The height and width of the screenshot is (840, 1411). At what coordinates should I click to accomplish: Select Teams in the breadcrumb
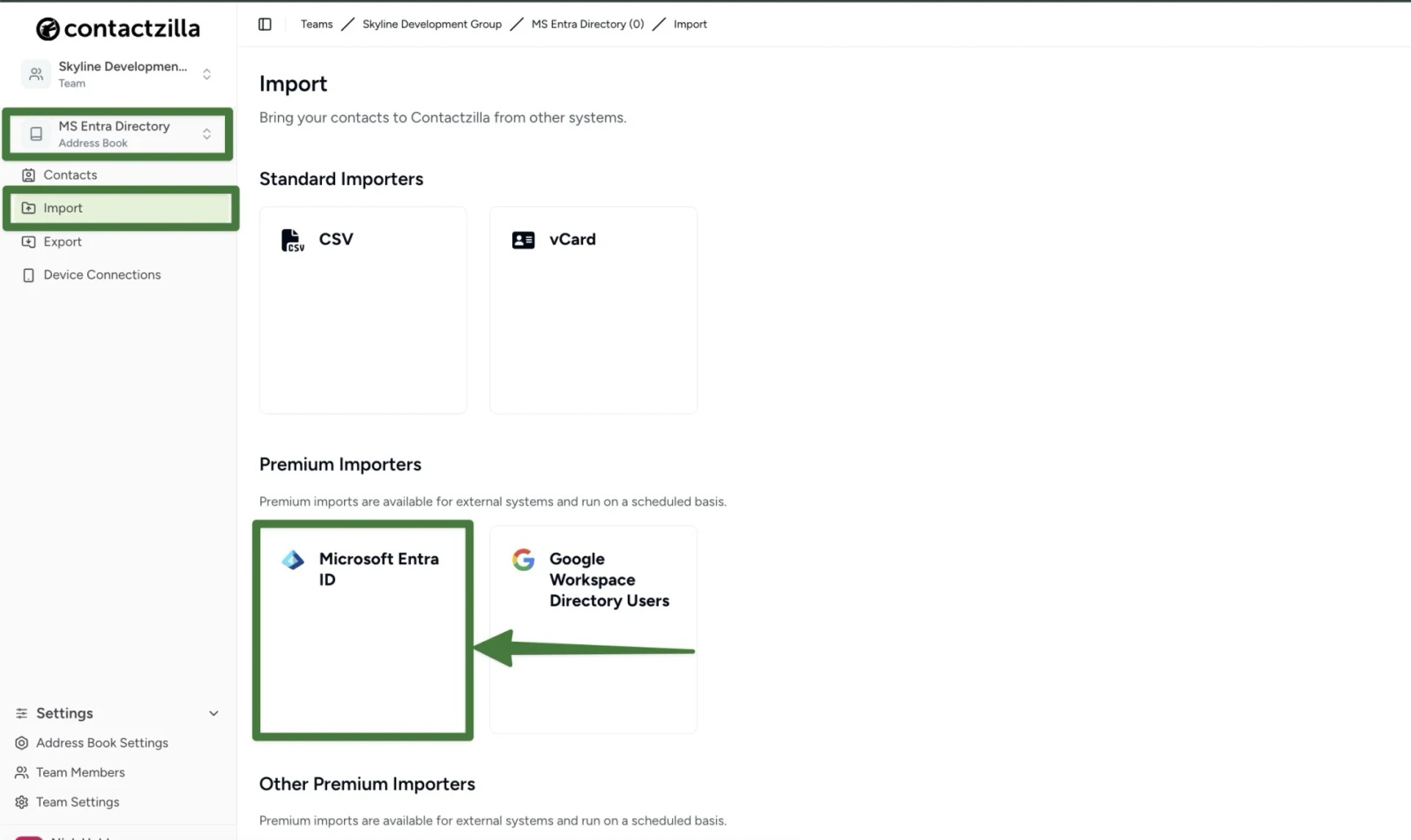(316, 24)
